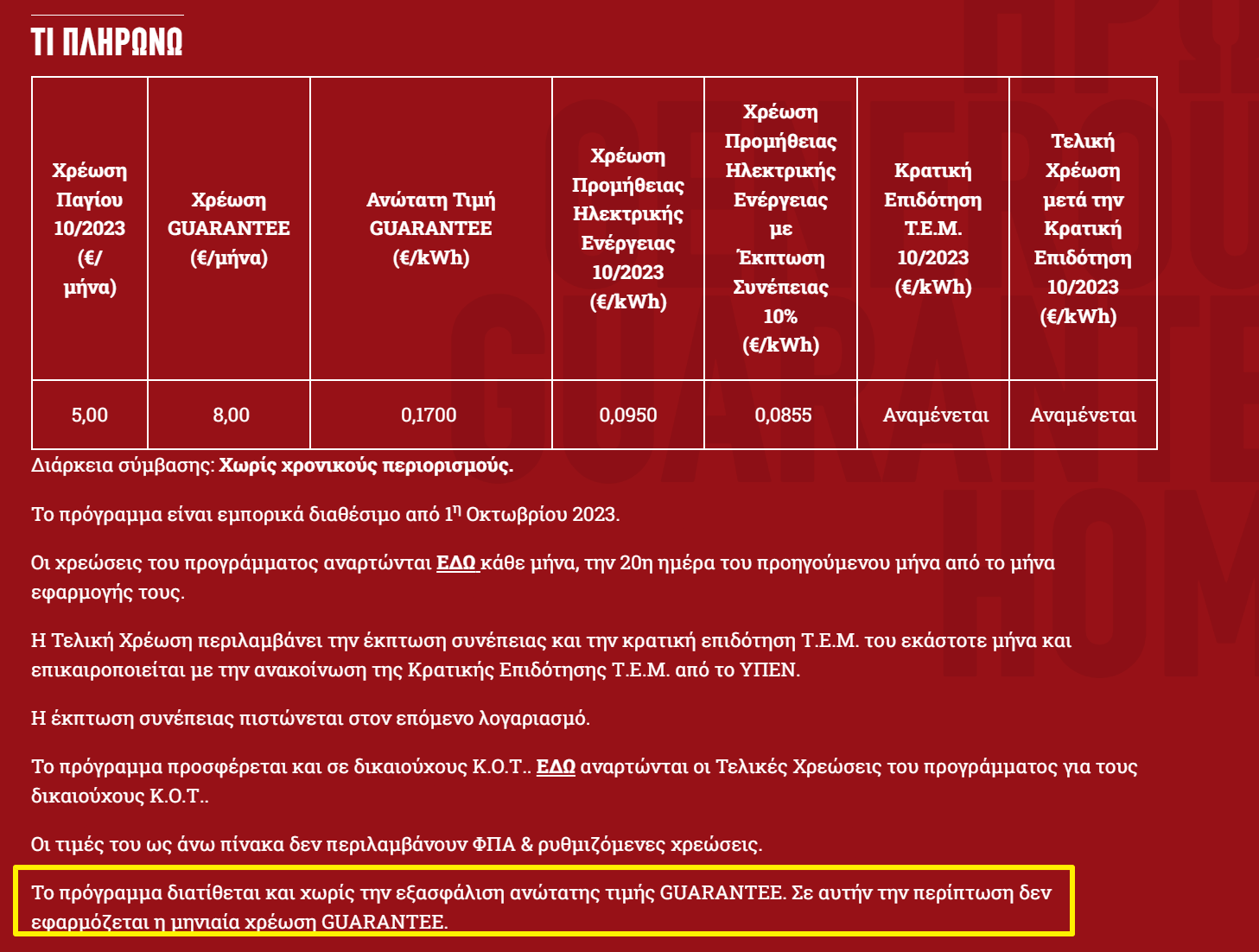Select the 5,00 fixed charge value

(90, 416)
